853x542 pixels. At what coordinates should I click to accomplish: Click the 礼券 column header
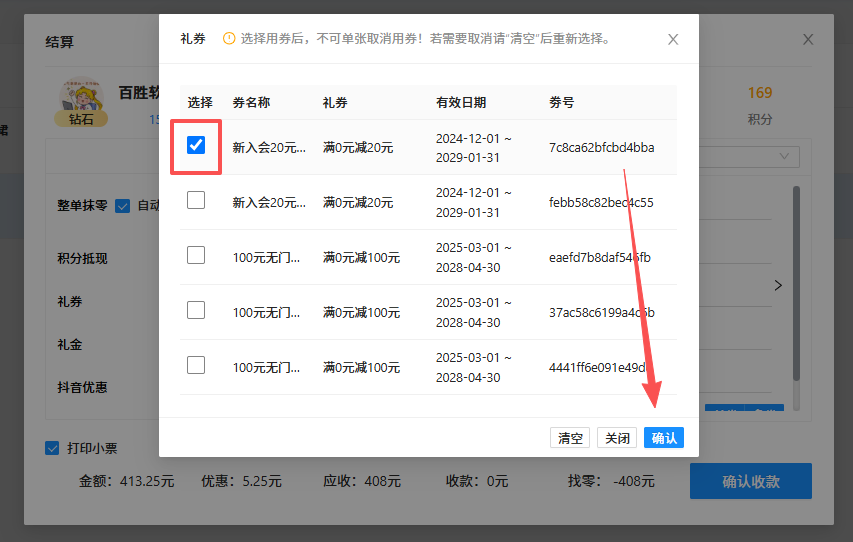[335, 102]
